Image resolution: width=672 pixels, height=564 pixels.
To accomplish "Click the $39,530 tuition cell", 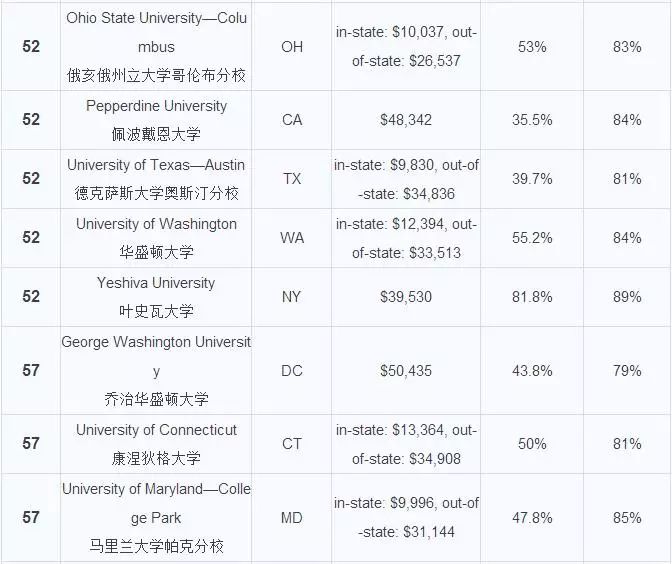I will [406, 297].
